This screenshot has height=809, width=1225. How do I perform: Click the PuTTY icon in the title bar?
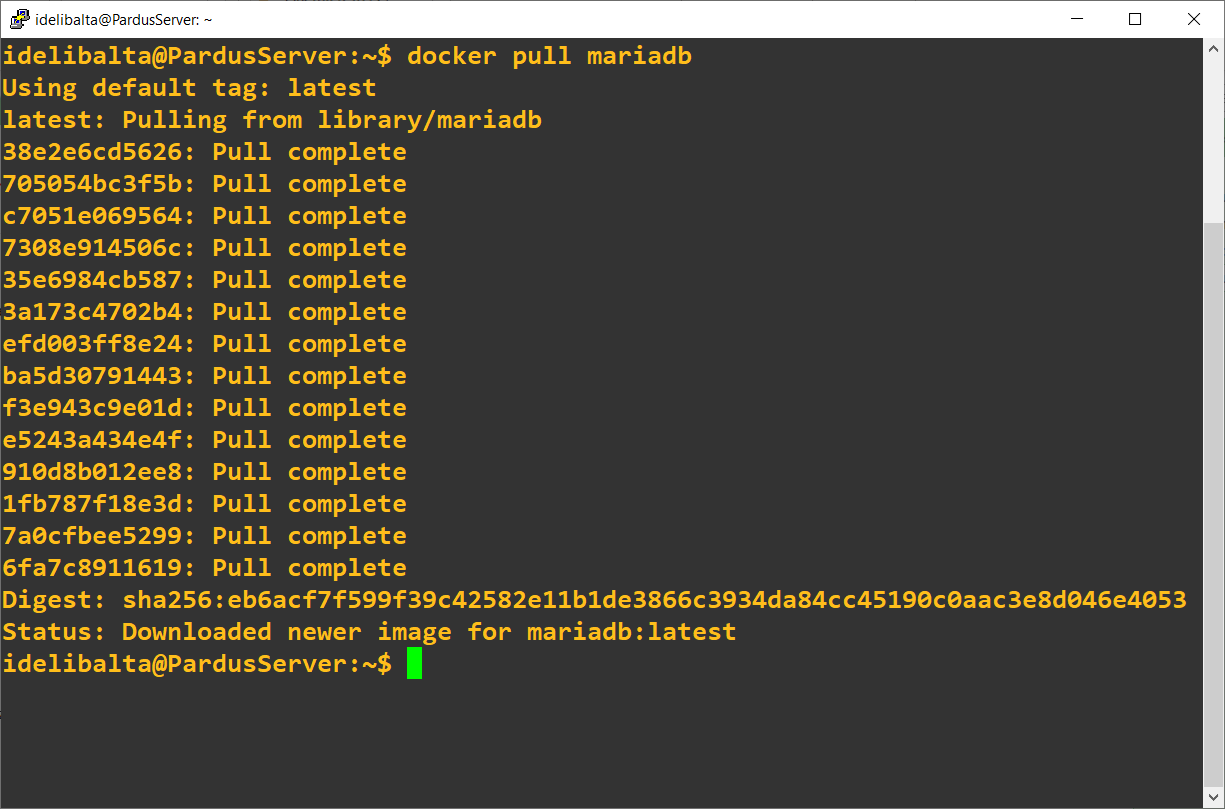tap(18, 19)
